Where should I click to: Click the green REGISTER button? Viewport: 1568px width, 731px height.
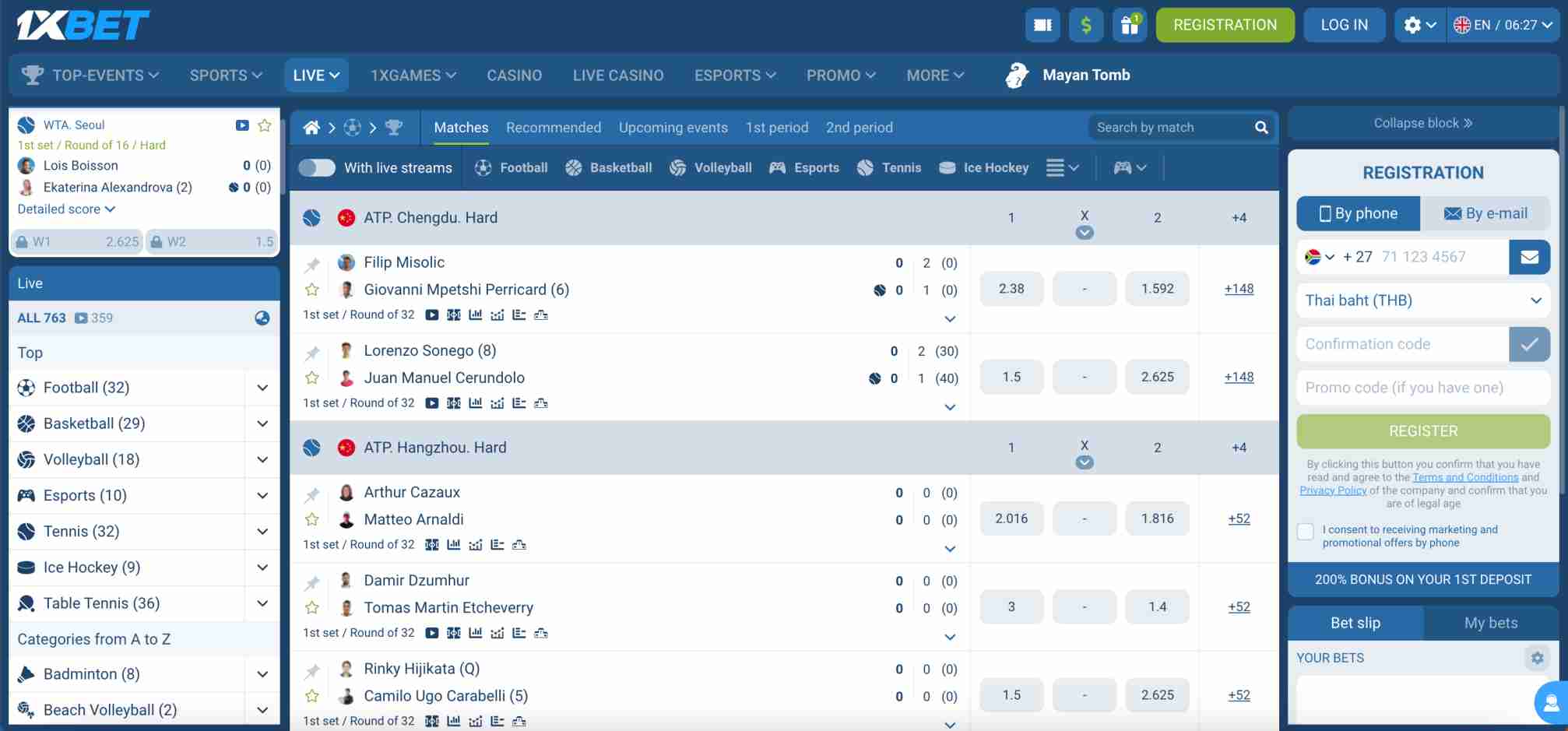point(1422,431)
